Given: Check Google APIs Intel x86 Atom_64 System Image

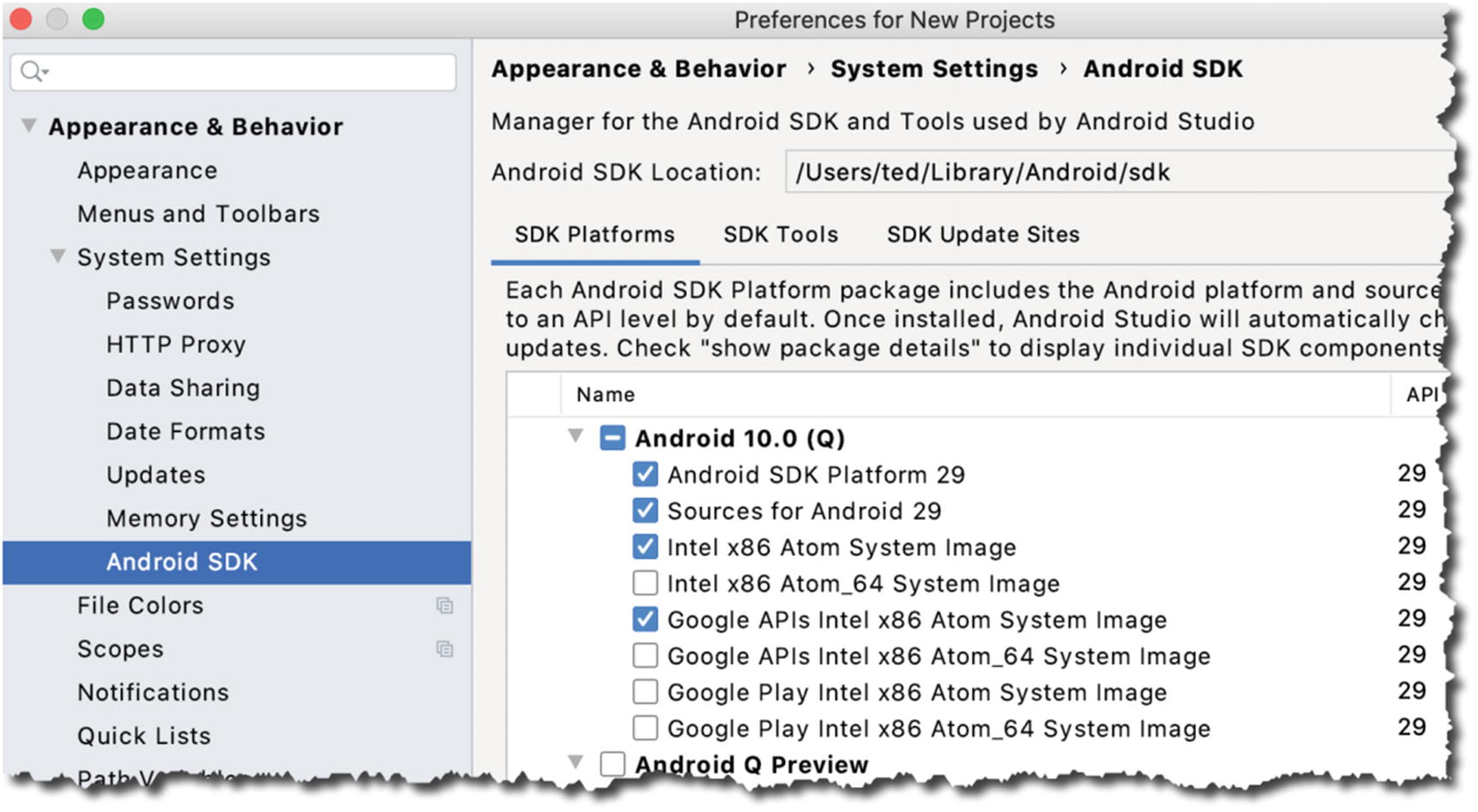Looking at the screenshot, I should (x=645, y=655).
